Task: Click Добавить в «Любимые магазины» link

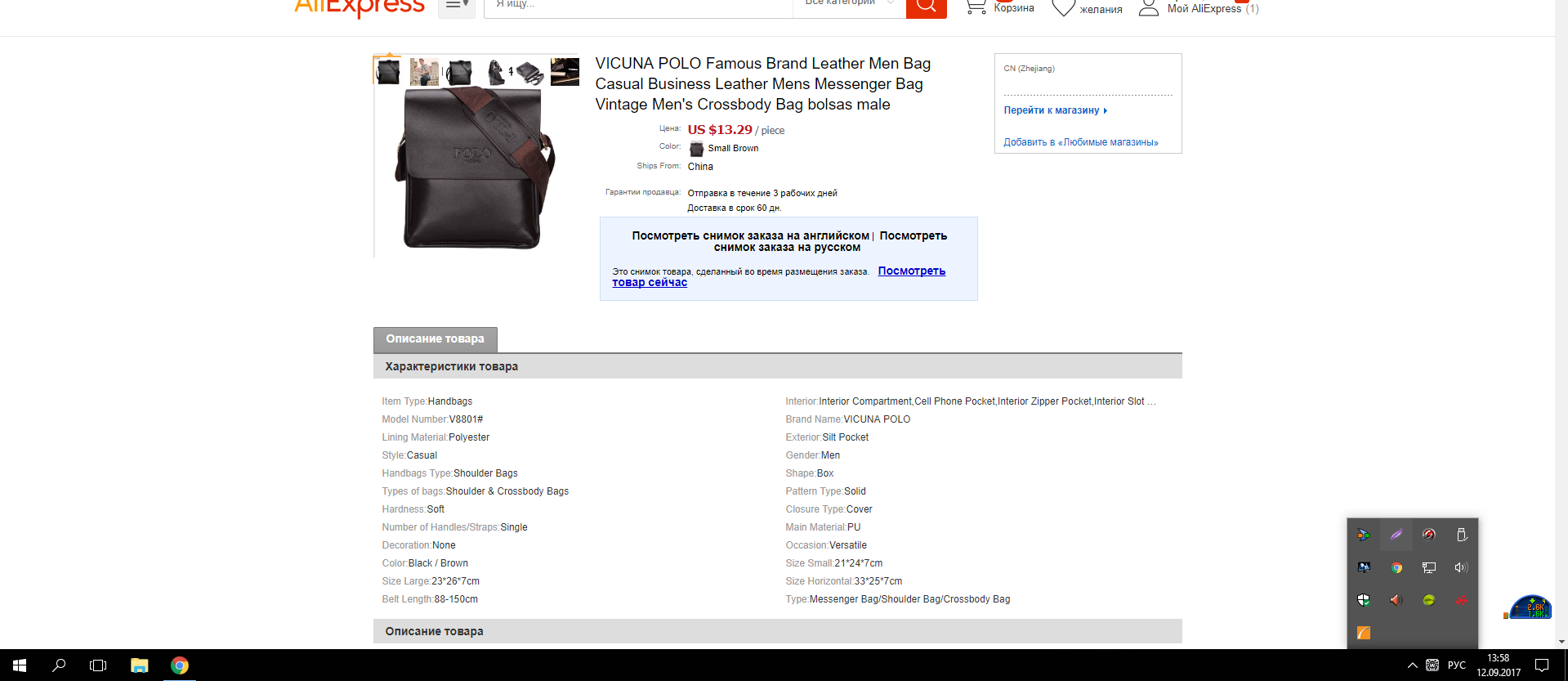Action: 1081,142
